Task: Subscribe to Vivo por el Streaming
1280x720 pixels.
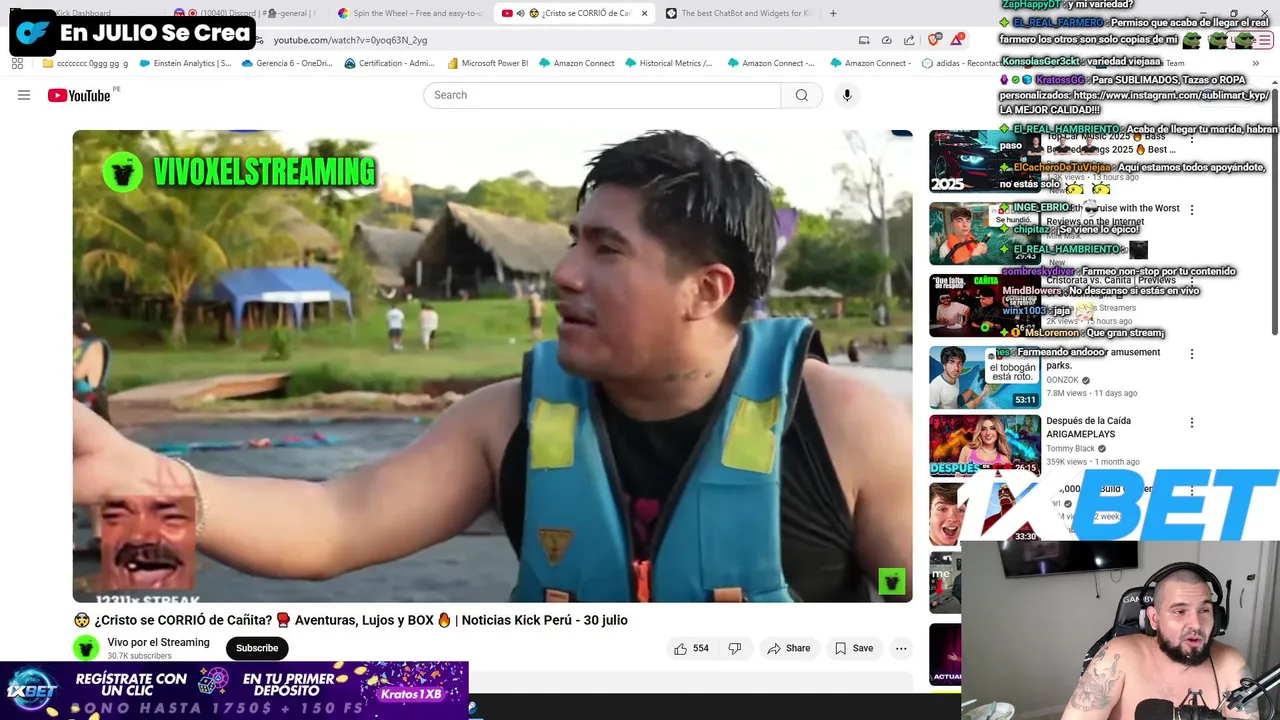Action: pos(257,648)
